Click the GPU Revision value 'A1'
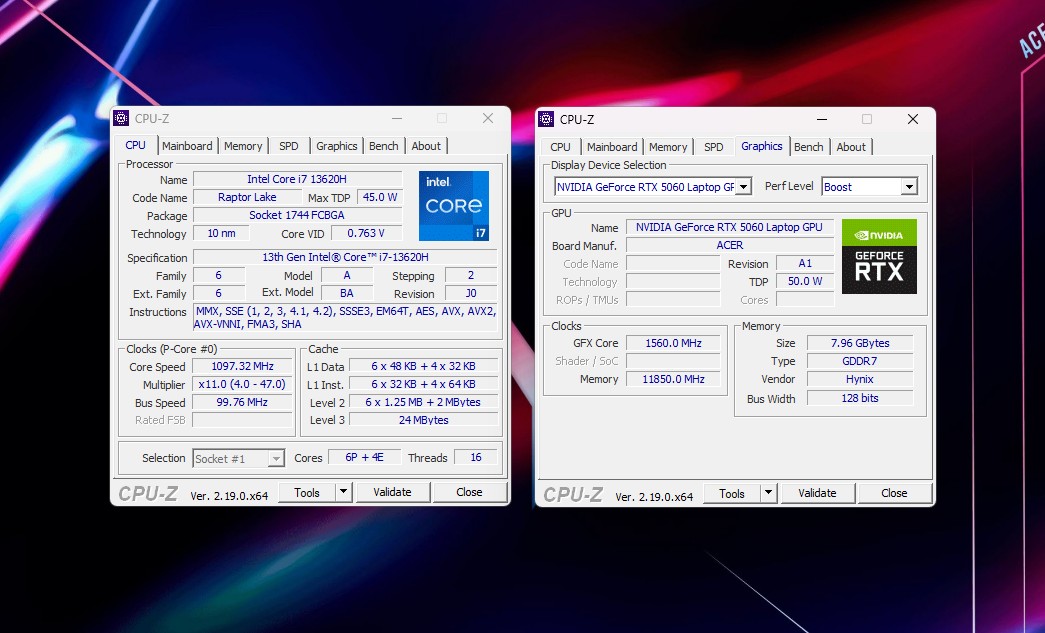The image size is (1045, 633). [805, 263]
